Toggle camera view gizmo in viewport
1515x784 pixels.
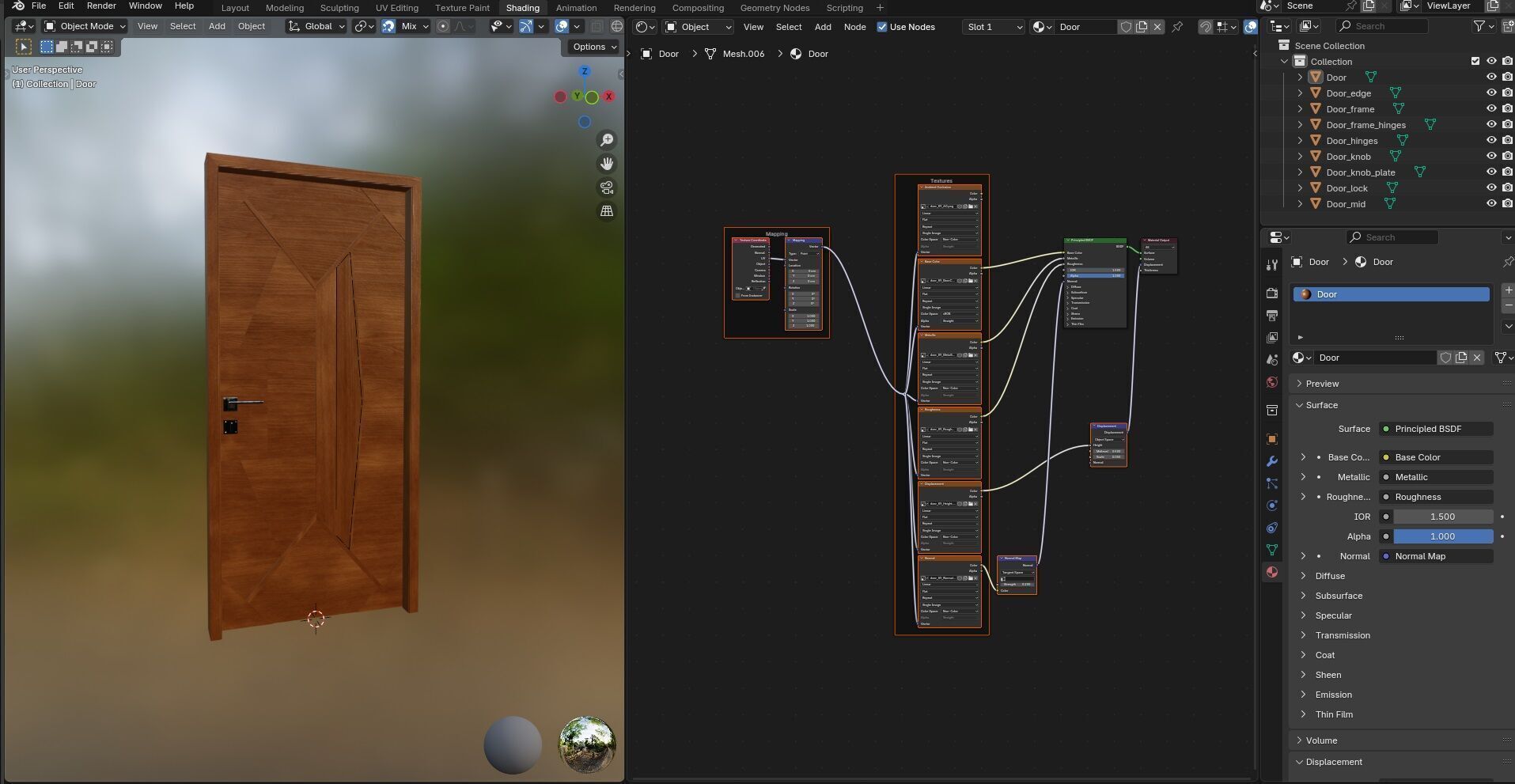click(x=607, y=187)
